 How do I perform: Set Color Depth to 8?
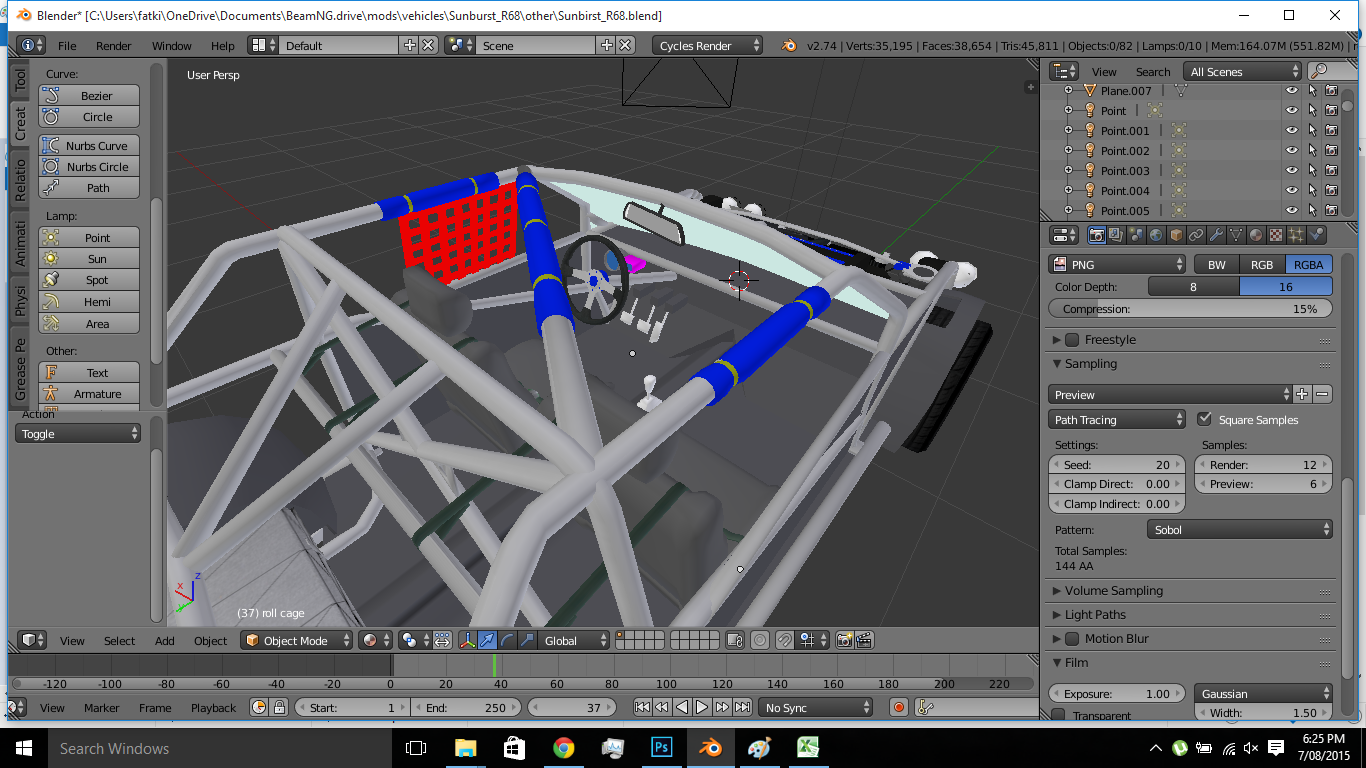click(x=1193, y=287)
